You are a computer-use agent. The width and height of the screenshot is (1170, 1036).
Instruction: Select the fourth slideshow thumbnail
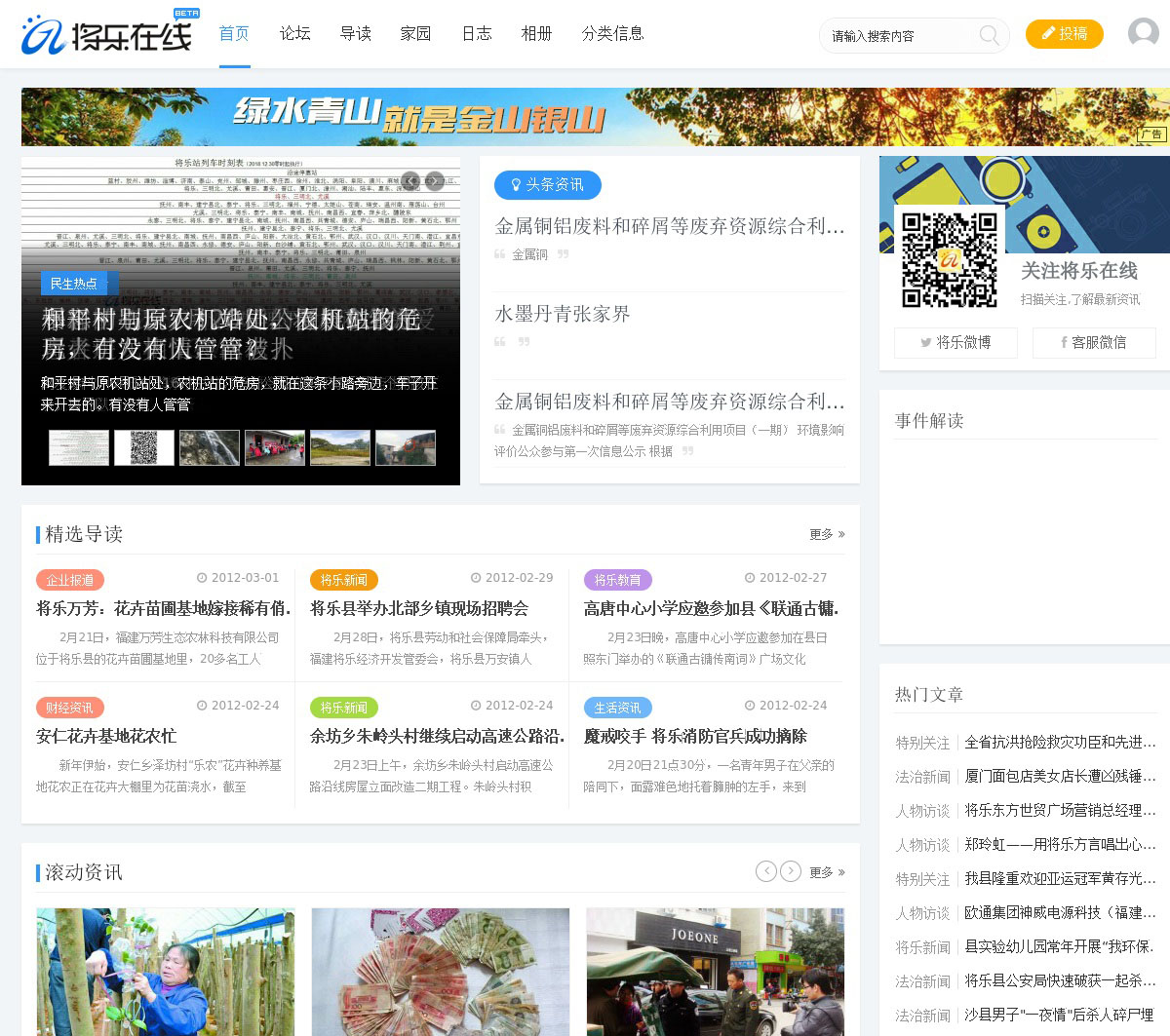275,447
